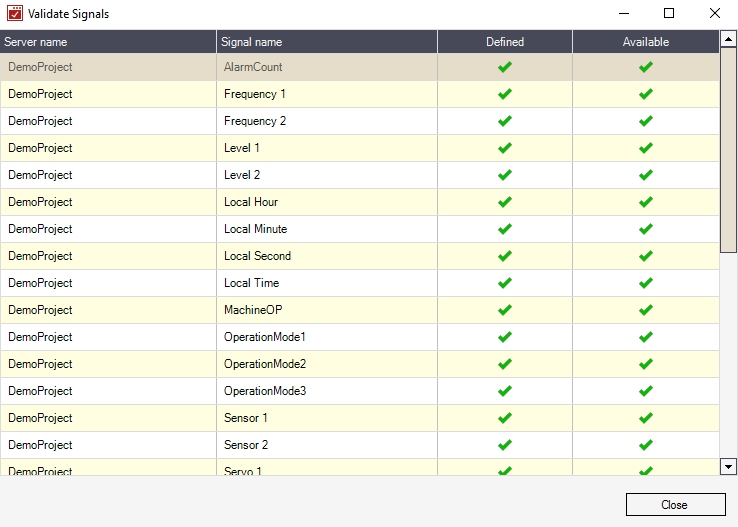This screenshot has width=738, height=527.
Task: Click the Available checkmark for Frequency 1
Action: tap(646, 94)
